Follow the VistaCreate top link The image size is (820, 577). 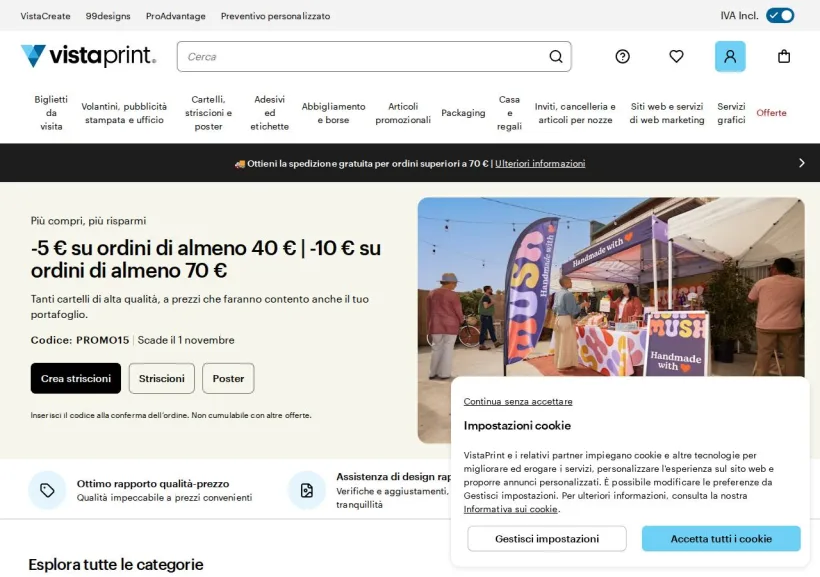click(x=45, y=16)
